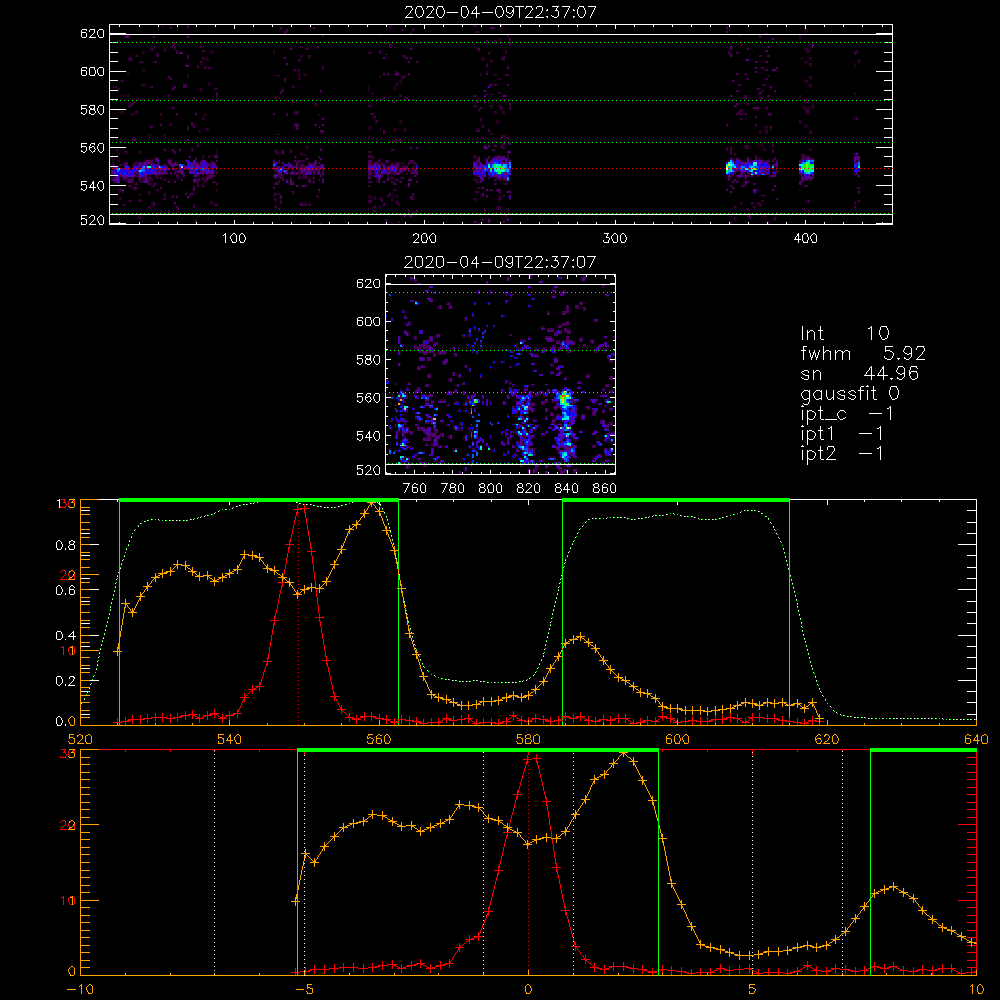
Task: Click x-axis label 100 in top image
Action: pos(234,239)
